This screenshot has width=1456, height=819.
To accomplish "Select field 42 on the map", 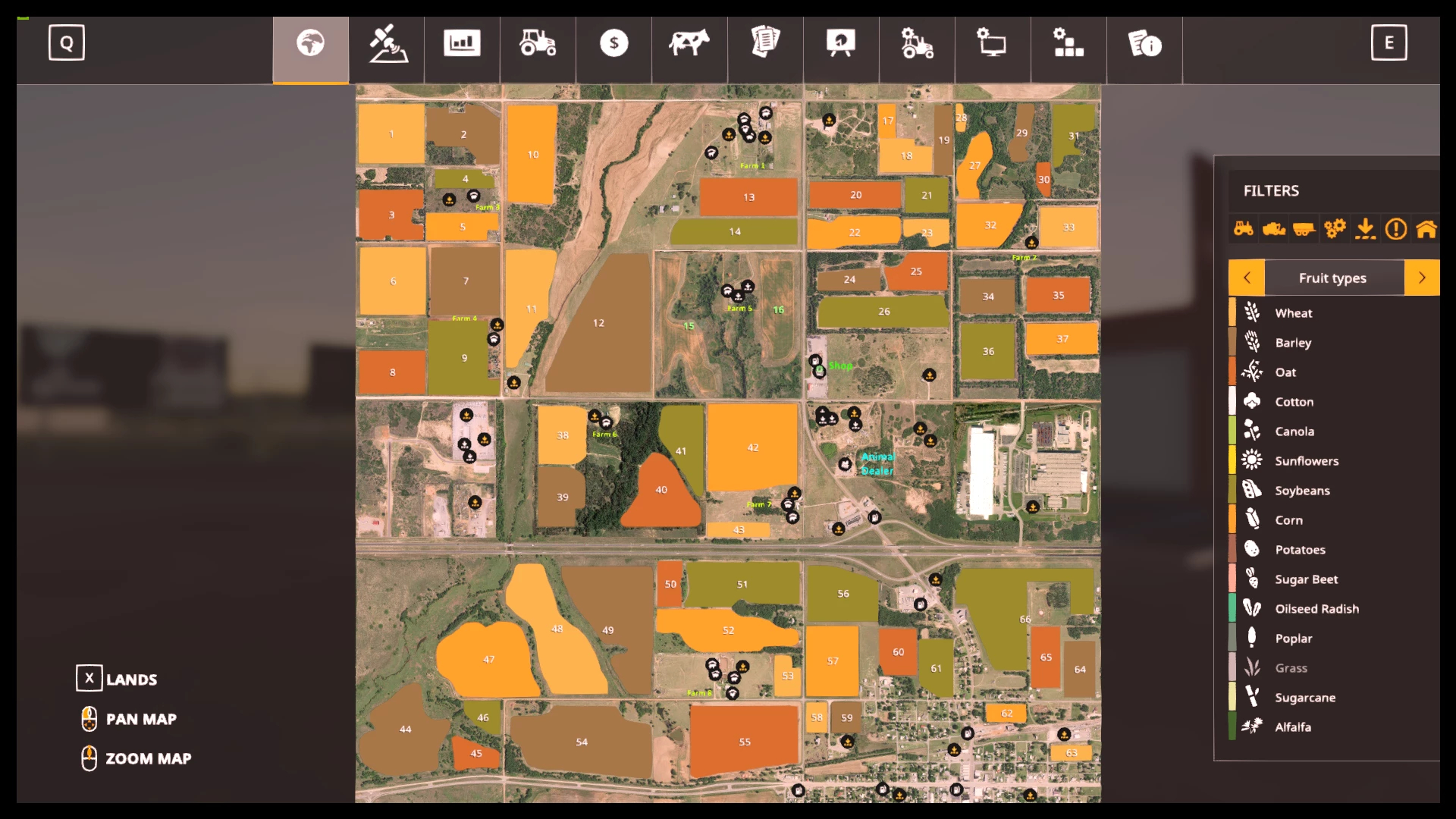I will click(752, 447).
